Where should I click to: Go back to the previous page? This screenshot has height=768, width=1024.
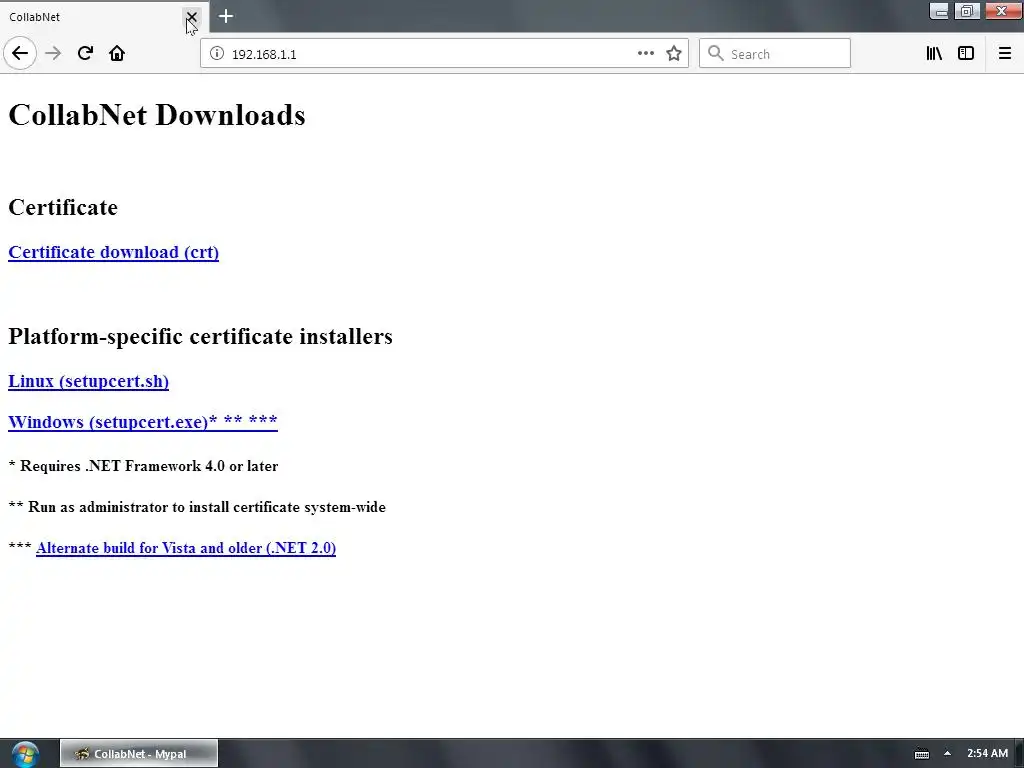[20, 54]
